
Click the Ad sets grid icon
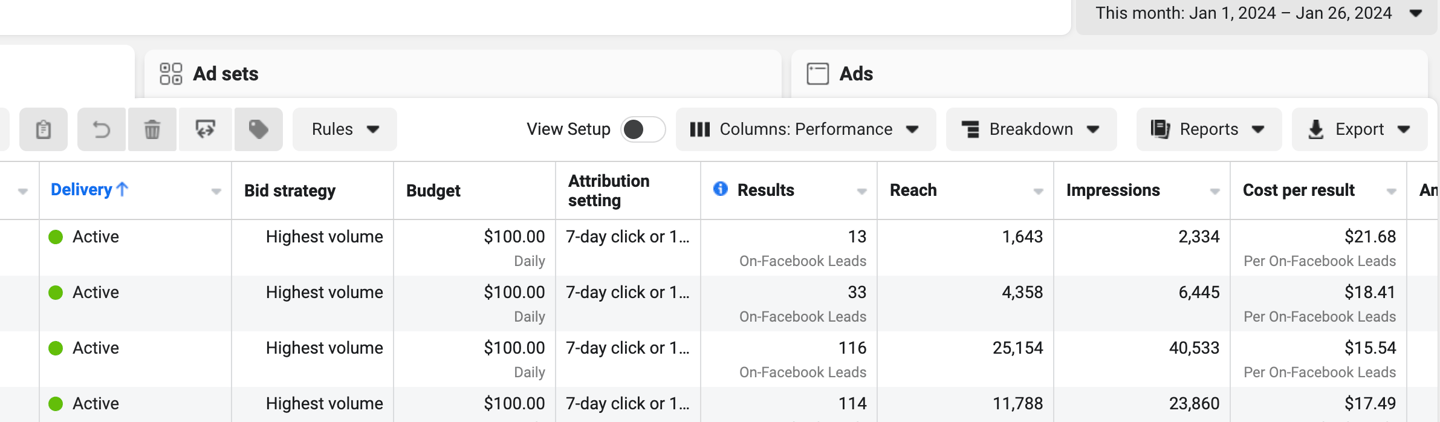(x=171, y=74)
